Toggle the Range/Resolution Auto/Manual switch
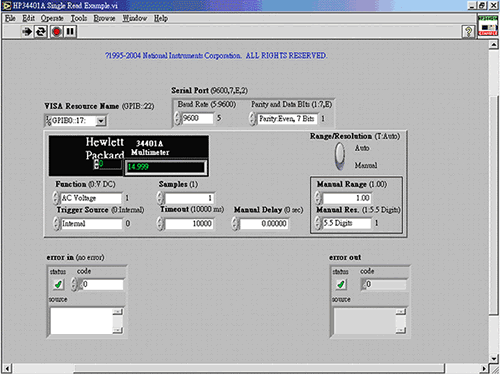Screen dimensions: 500x374 click(340, 156)
